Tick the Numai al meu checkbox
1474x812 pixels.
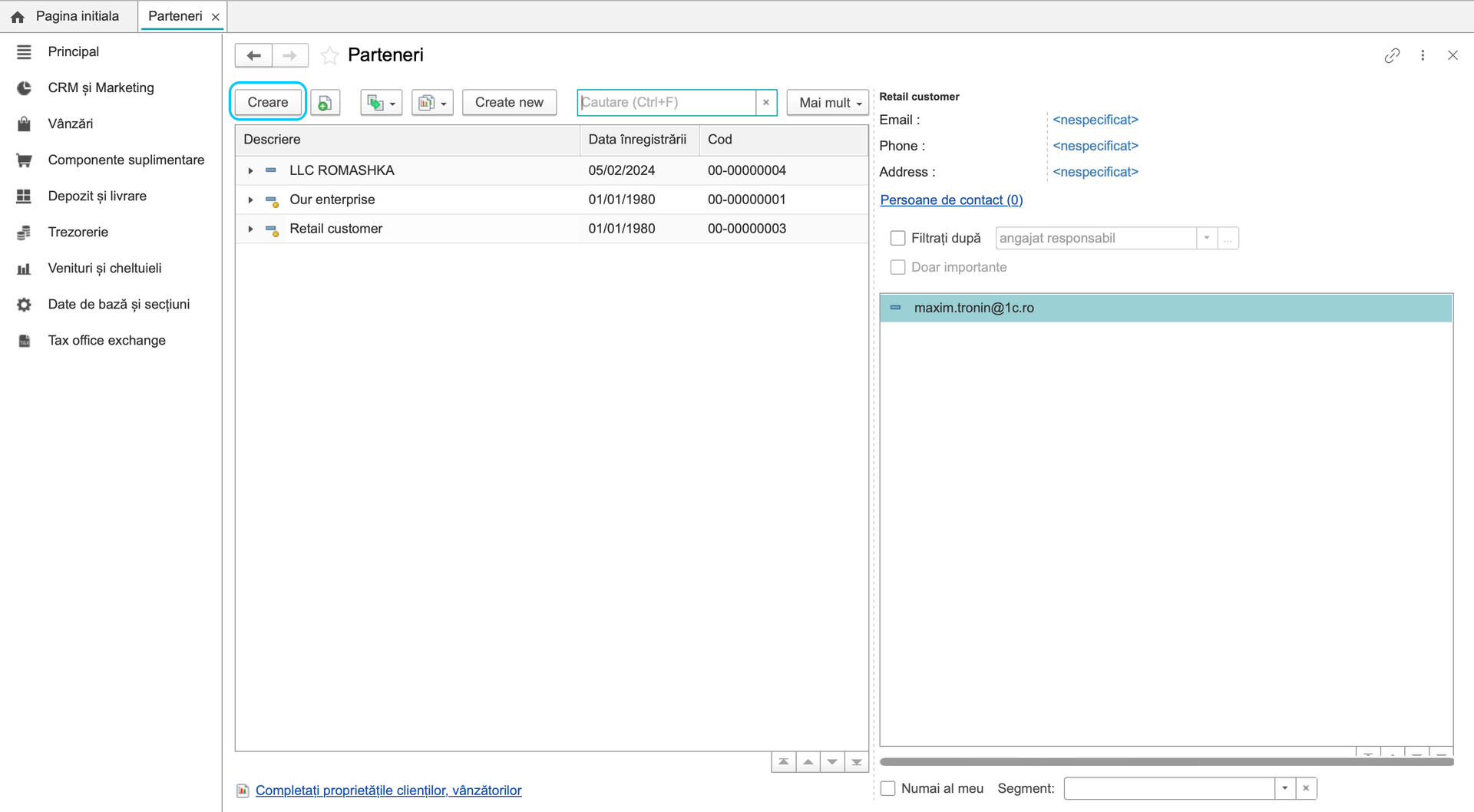(887, 788)
